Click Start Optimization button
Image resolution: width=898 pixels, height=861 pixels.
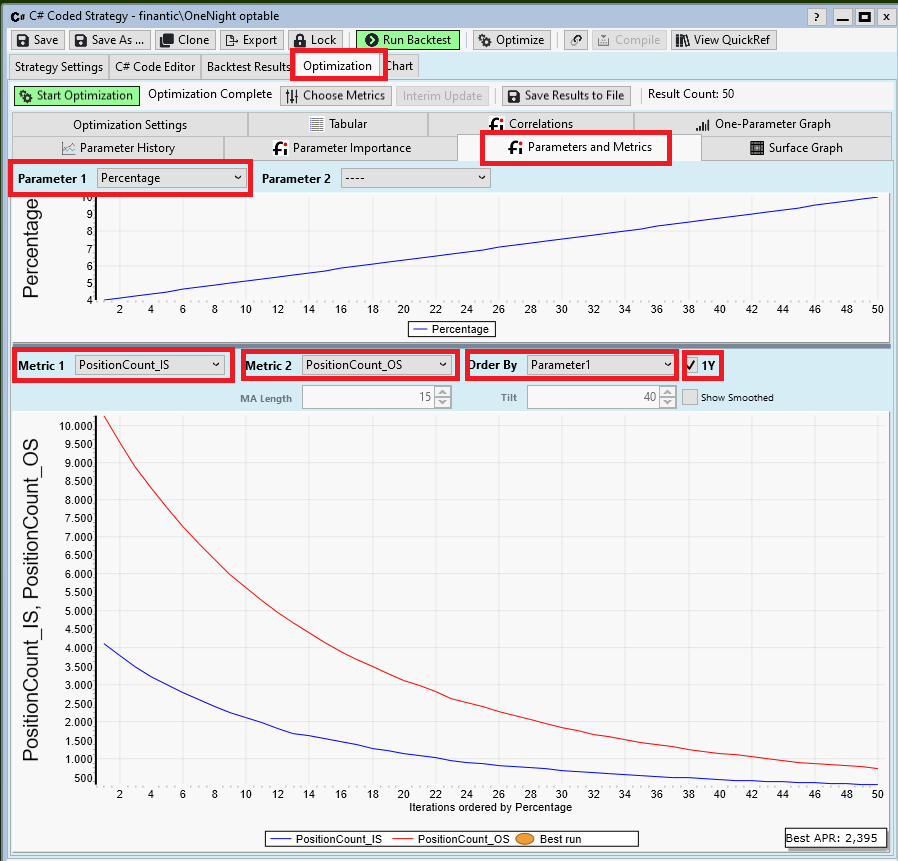76,96
